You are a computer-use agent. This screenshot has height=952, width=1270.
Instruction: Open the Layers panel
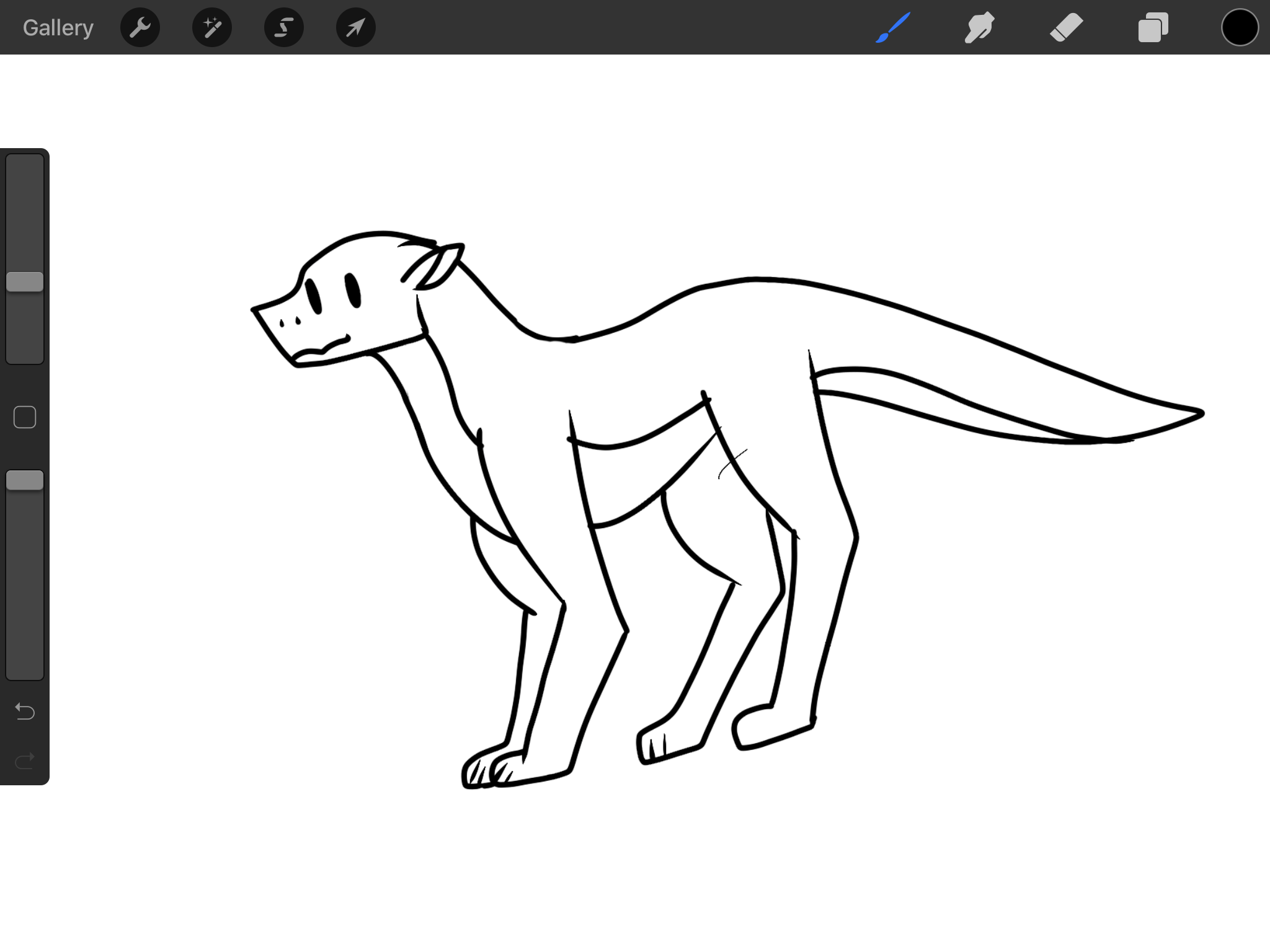point(1153,28)
